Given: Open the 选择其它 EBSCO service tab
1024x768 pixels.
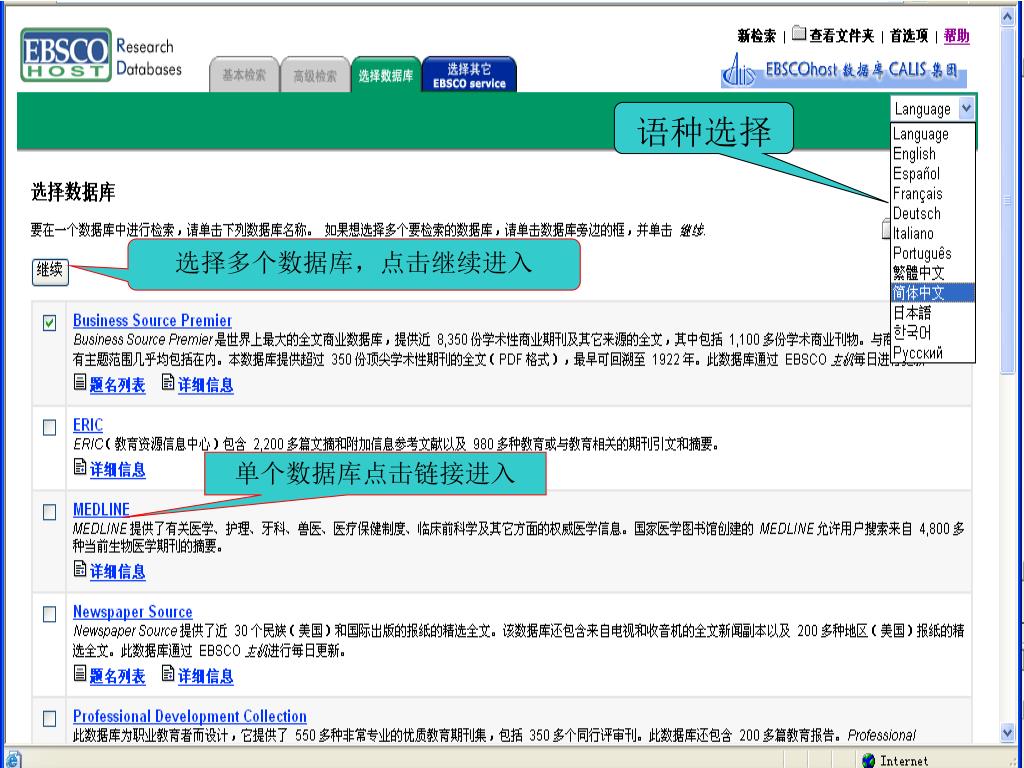Looking at the screenshot, I should (470, 75).
